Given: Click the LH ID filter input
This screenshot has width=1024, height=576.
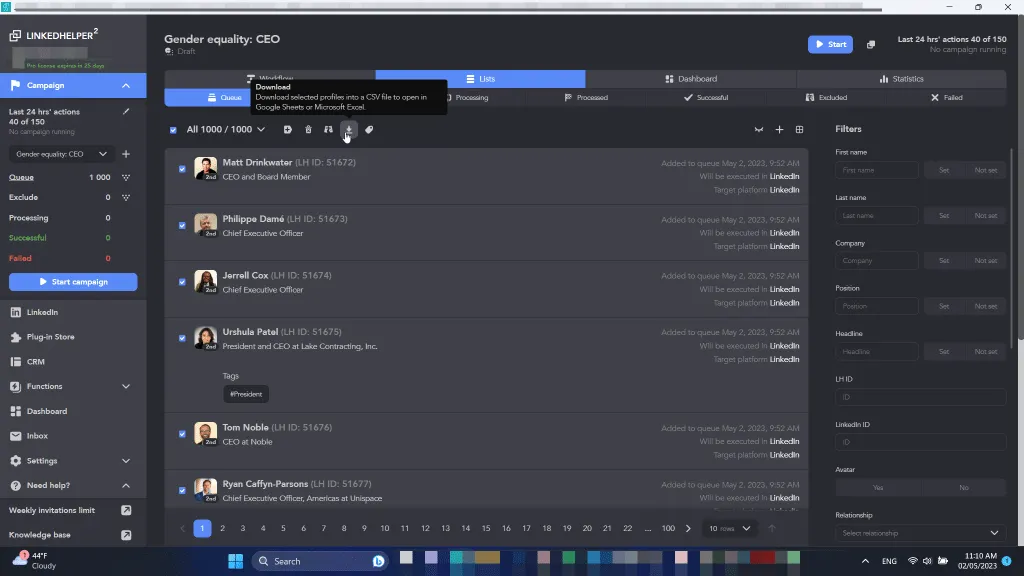Looking at the screenshot, I should (920, 397).
